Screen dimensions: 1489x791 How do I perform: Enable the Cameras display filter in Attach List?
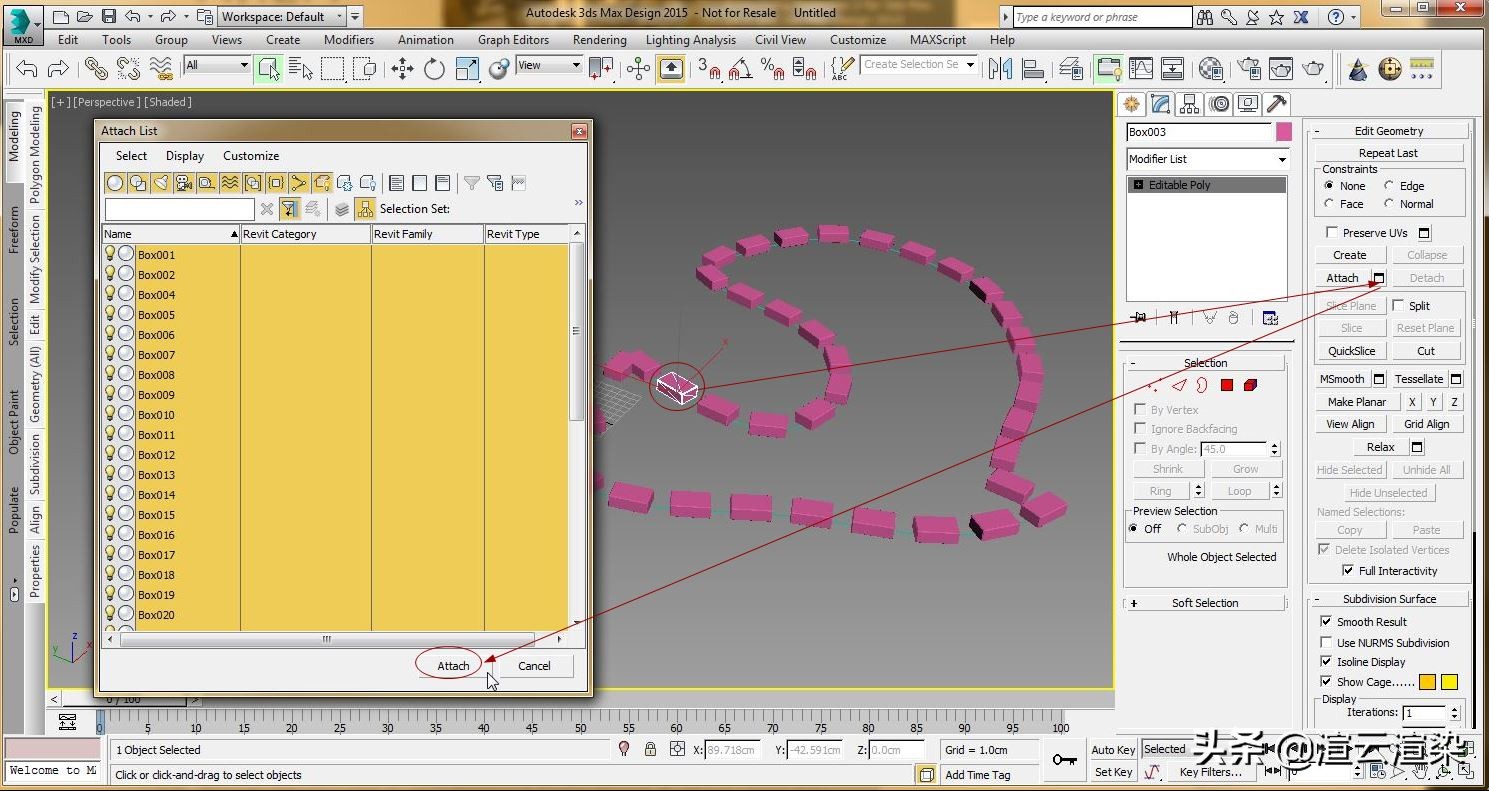tap(183, 183)
